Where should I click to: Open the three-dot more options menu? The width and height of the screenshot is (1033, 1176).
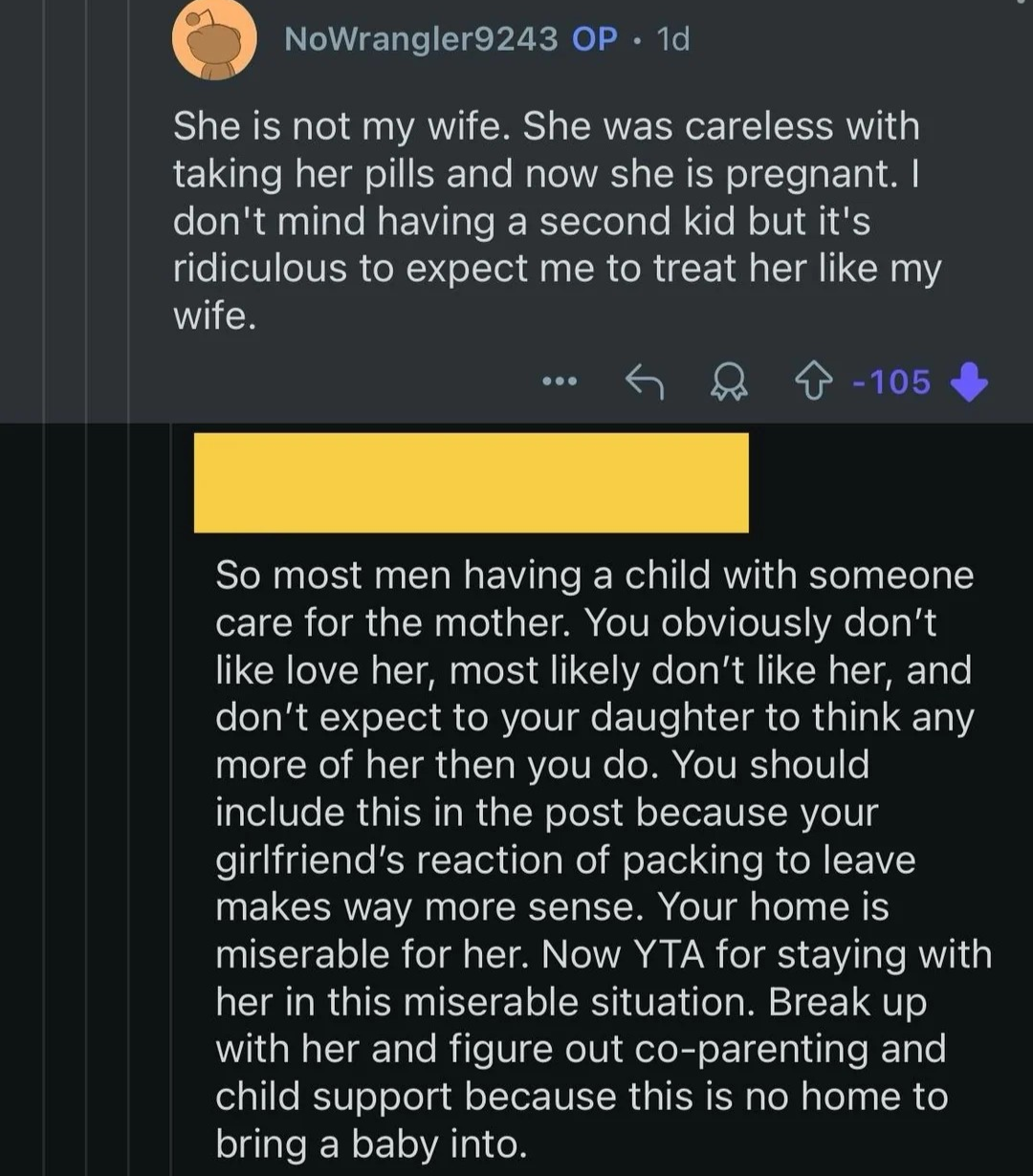560,381
